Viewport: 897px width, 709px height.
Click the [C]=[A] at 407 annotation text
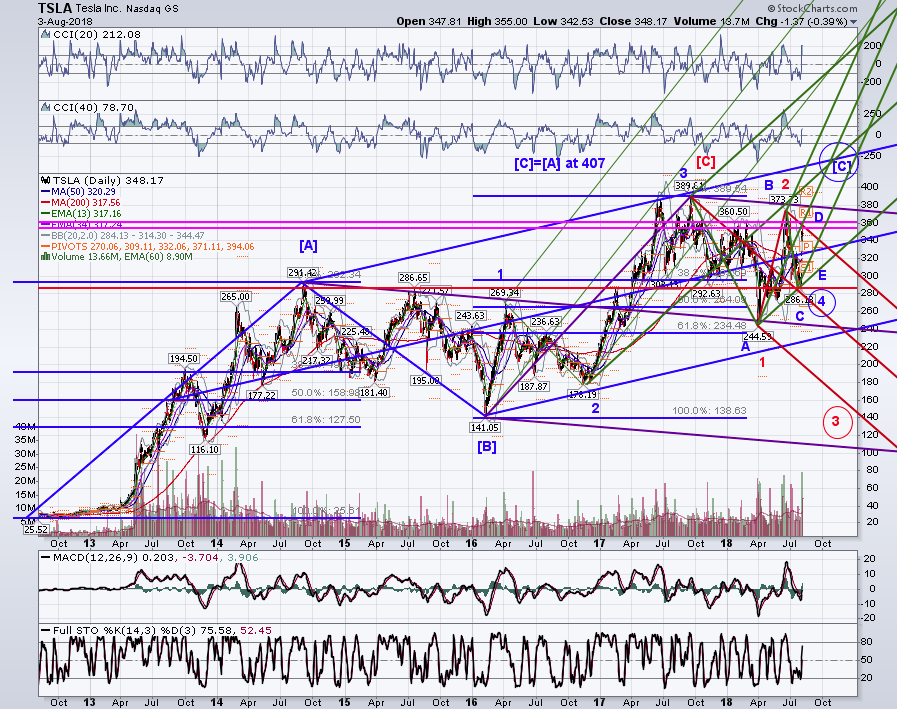[x=559, y=164]
